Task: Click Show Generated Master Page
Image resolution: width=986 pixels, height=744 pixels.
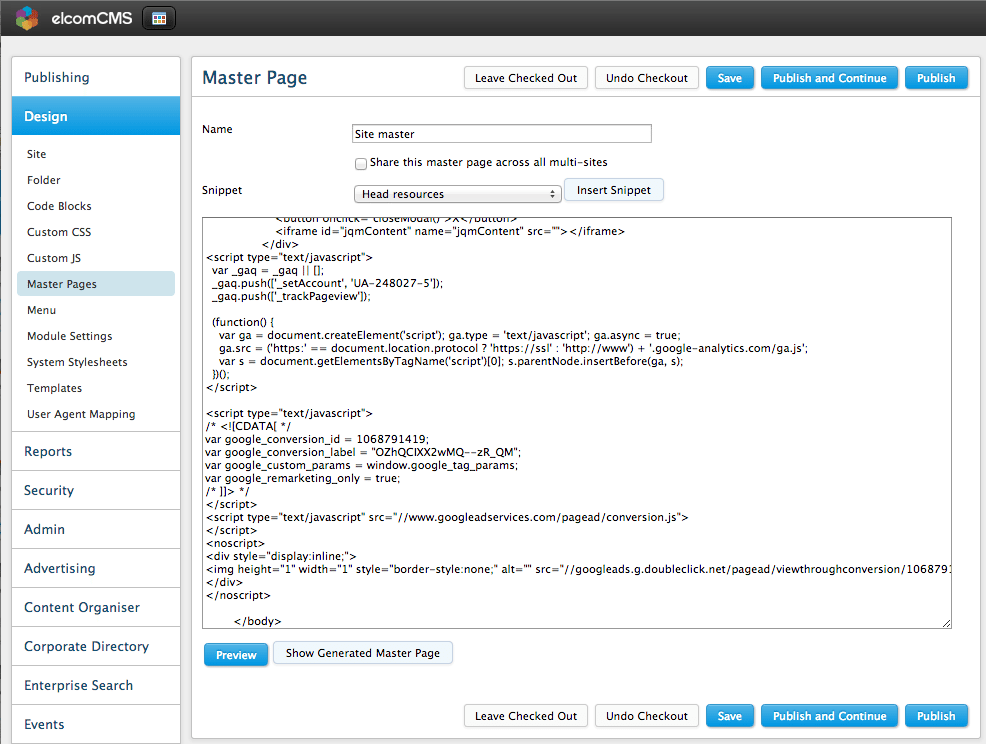Action: click(362, 652)
